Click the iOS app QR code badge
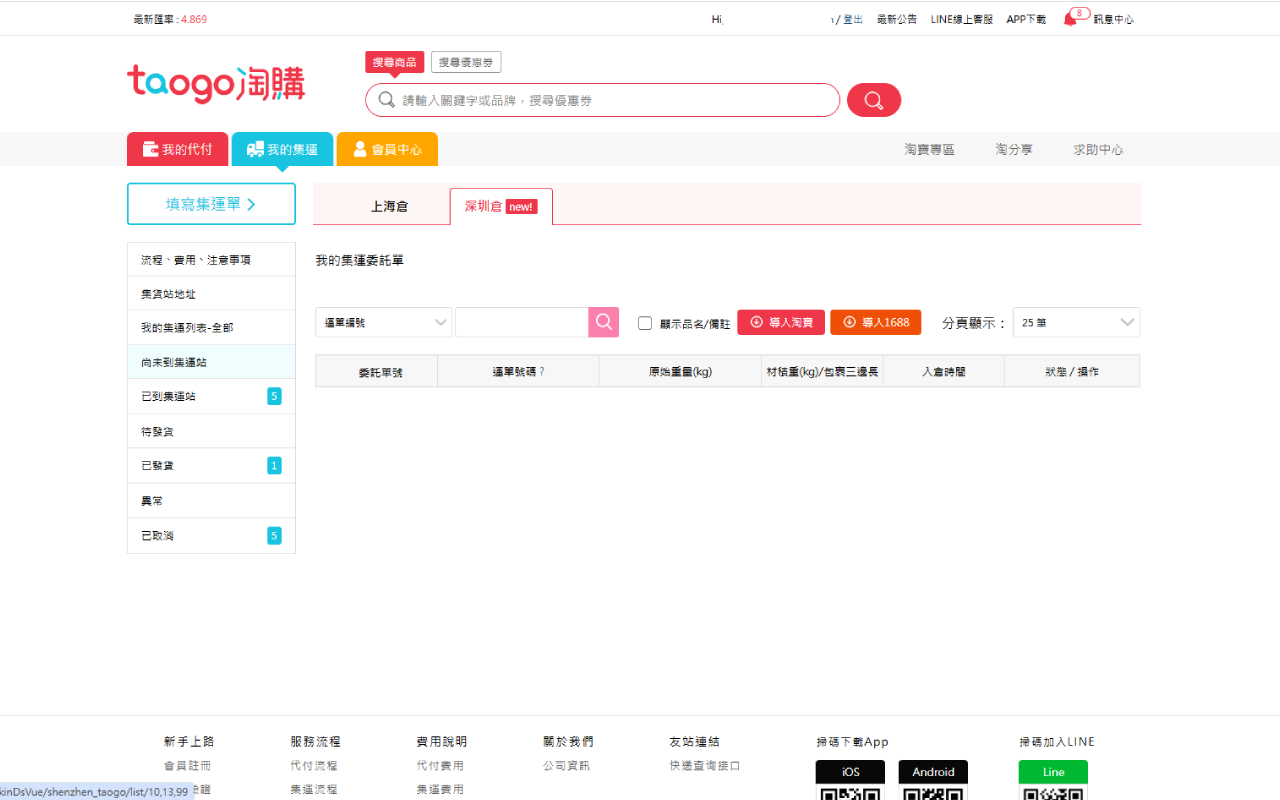Screen dimensions: 1280x800 [850, 780]
